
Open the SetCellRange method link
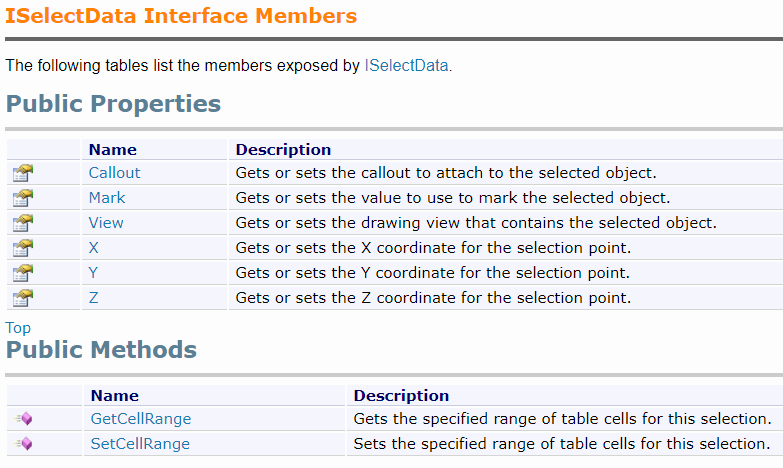140,444
